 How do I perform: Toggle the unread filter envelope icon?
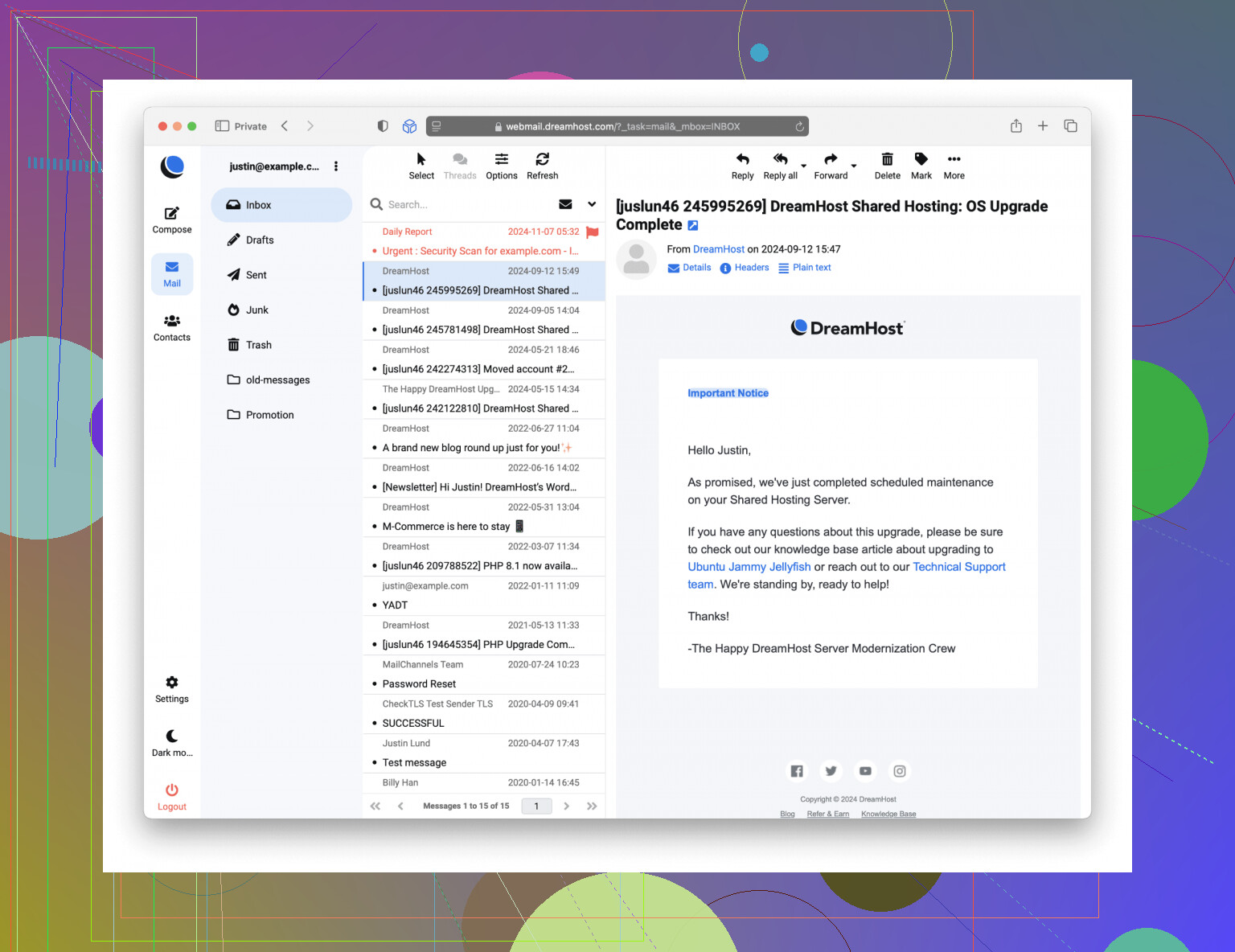click(x=566, y=204)
